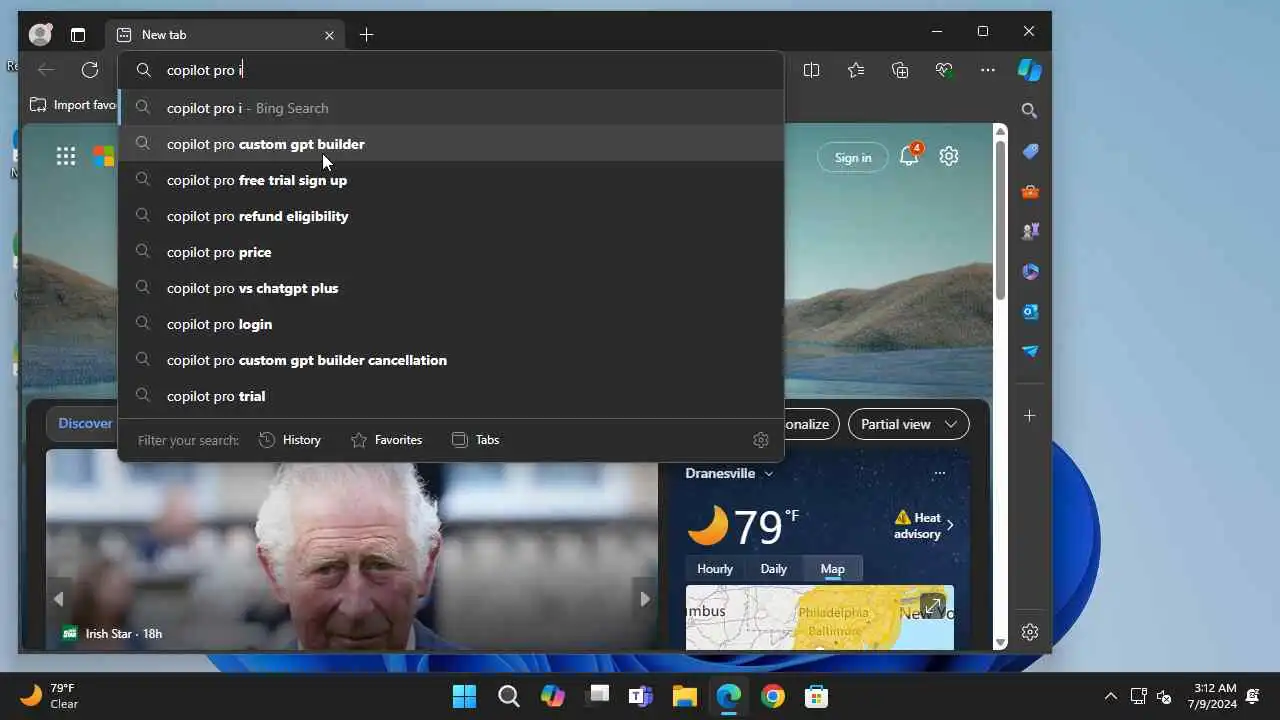Choose 'copilot pro refund eligibility' suggestion

(x=451, y=216)
